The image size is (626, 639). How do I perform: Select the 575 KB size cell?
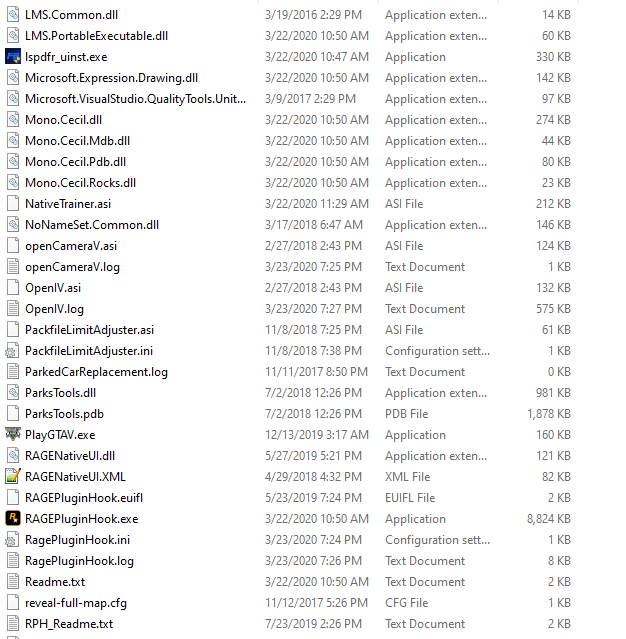point(553,308)
